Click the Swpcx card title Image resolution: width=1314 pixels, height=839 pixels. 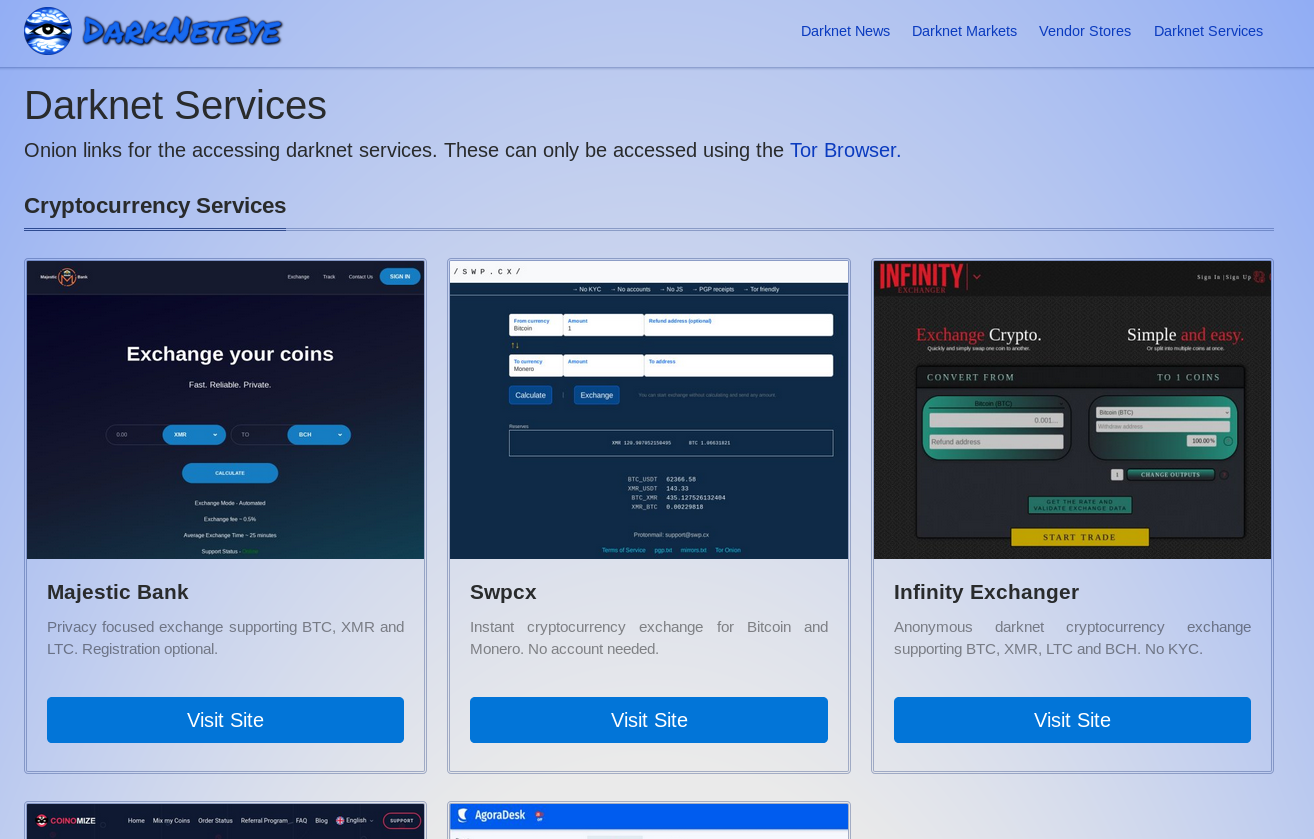(x=503, y=592)
